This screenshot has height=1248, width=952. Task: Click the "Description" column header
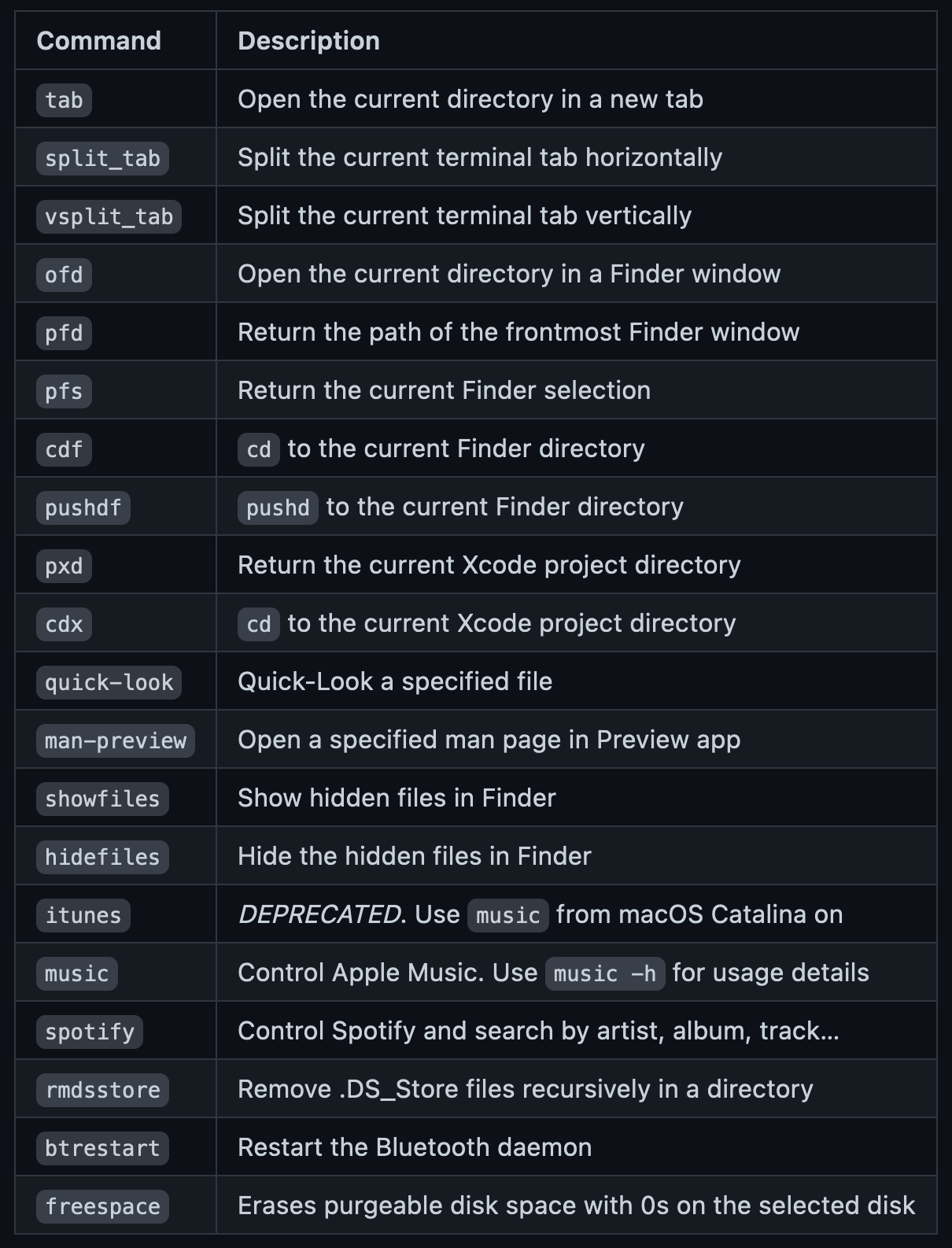click(x=308, y=41)
